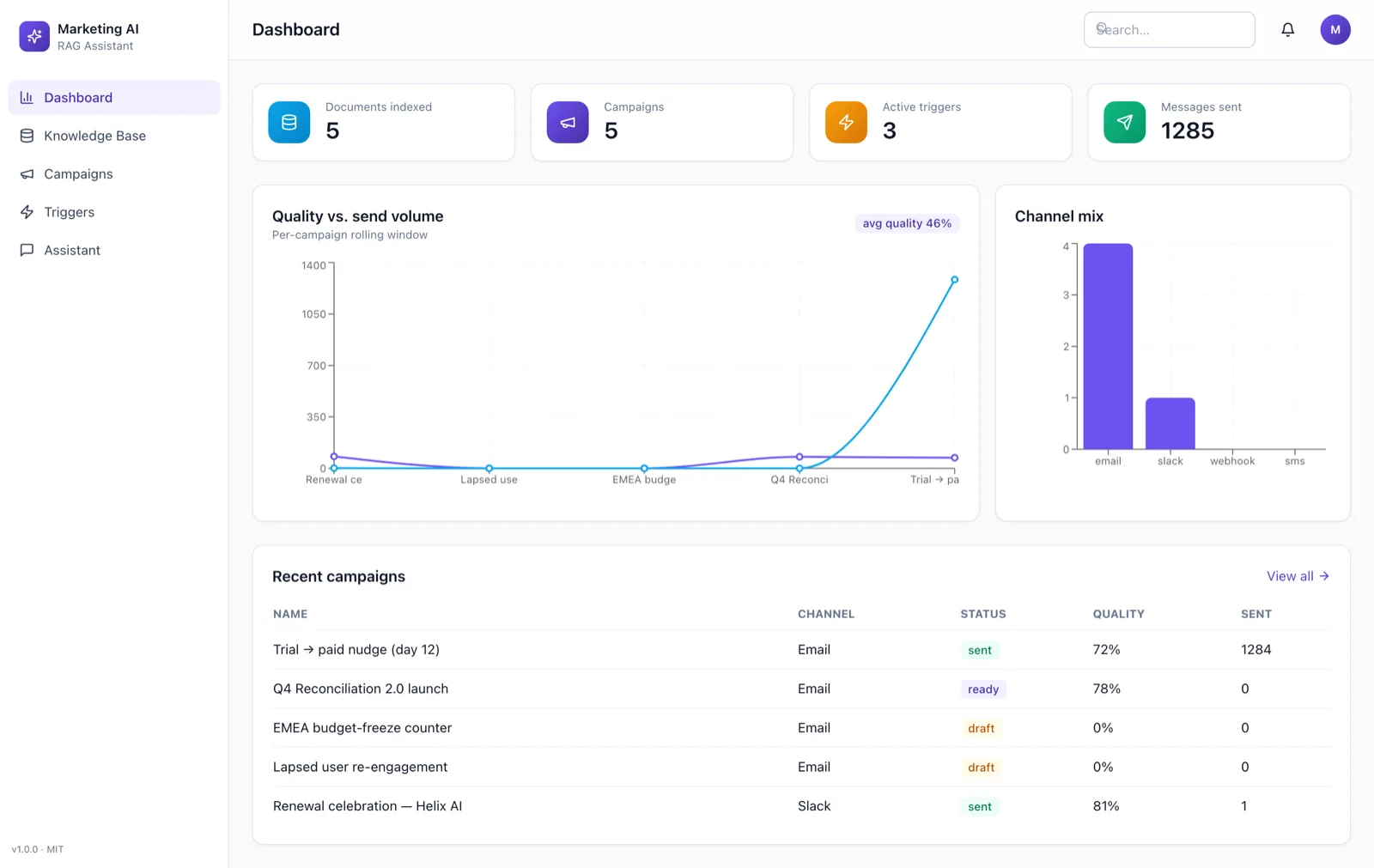This screenshot has height=868, width=1374.
Task: Navigate to Campaigns in sidebar
Action: click(114, 174)
